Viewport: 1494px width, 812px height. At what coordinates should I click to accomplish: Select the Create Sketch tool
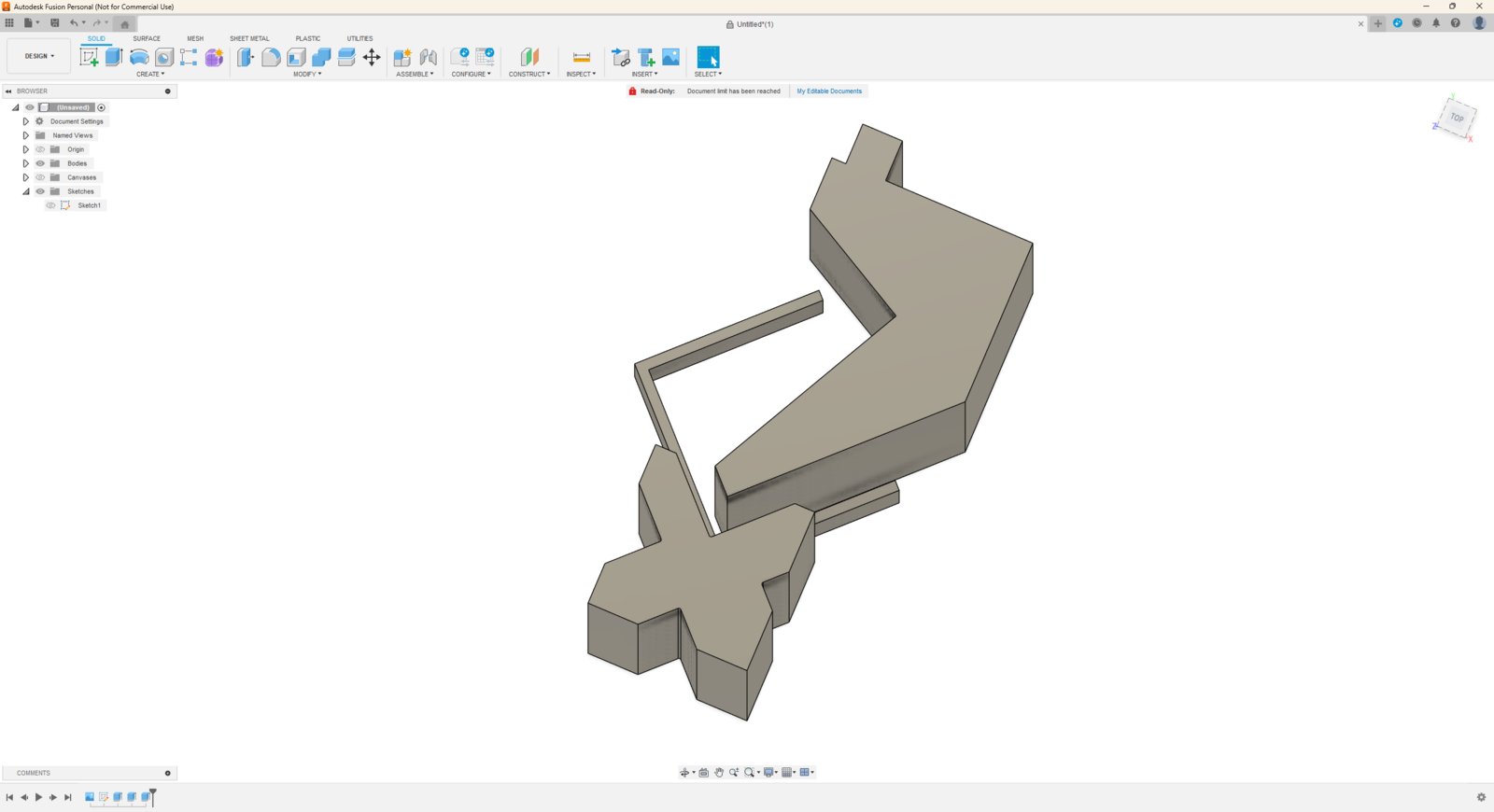[90, 57]
